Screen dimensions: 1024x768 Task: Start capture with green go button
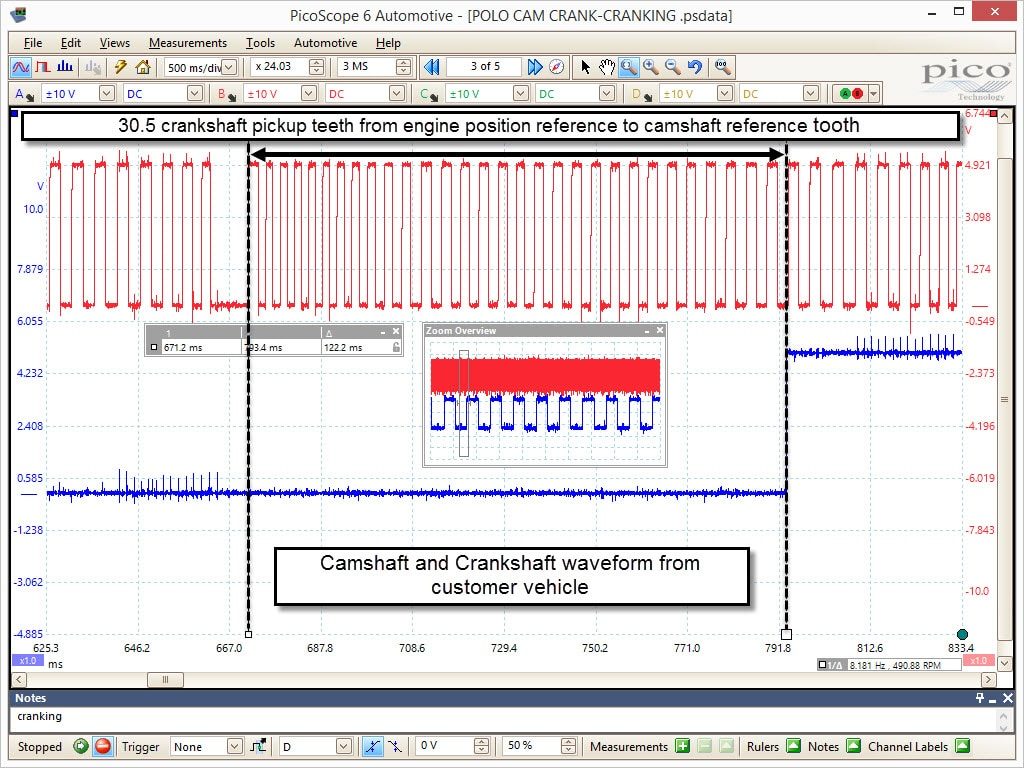click(x=81, y=746)
